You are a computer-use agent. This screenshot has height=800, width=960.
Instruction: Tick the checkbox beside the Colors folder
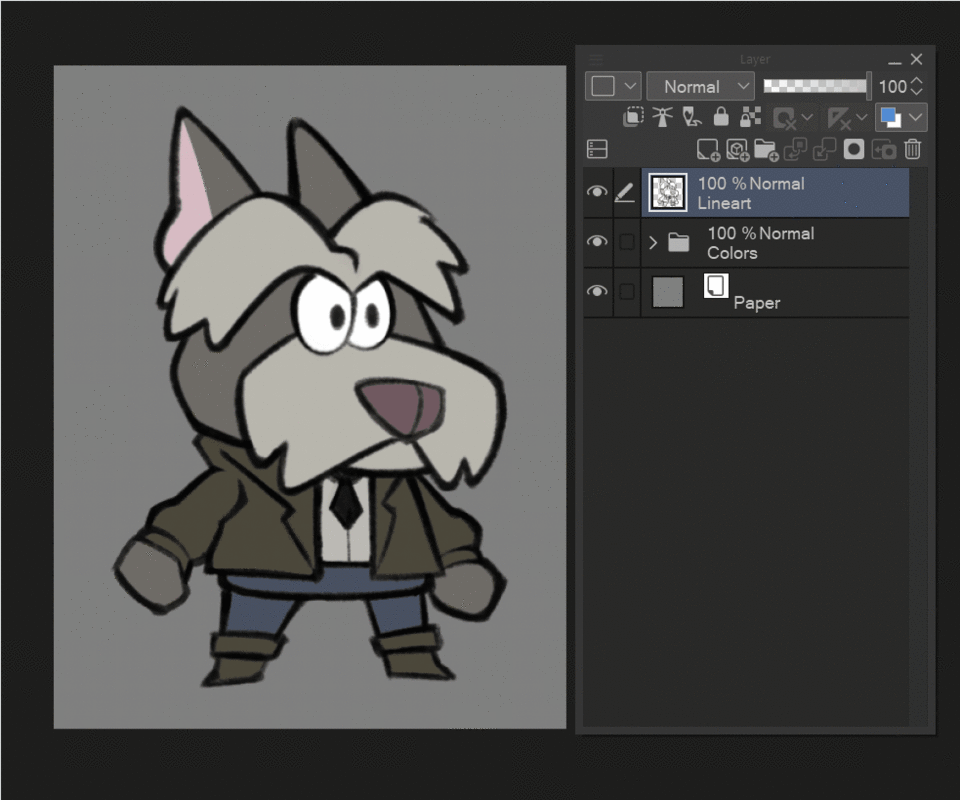pos(626,242)
